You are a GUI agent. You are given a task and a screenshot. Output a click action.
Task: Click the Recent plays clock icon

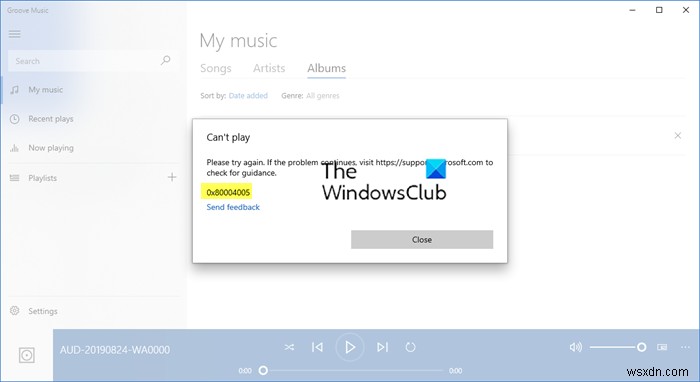point(15,119)
